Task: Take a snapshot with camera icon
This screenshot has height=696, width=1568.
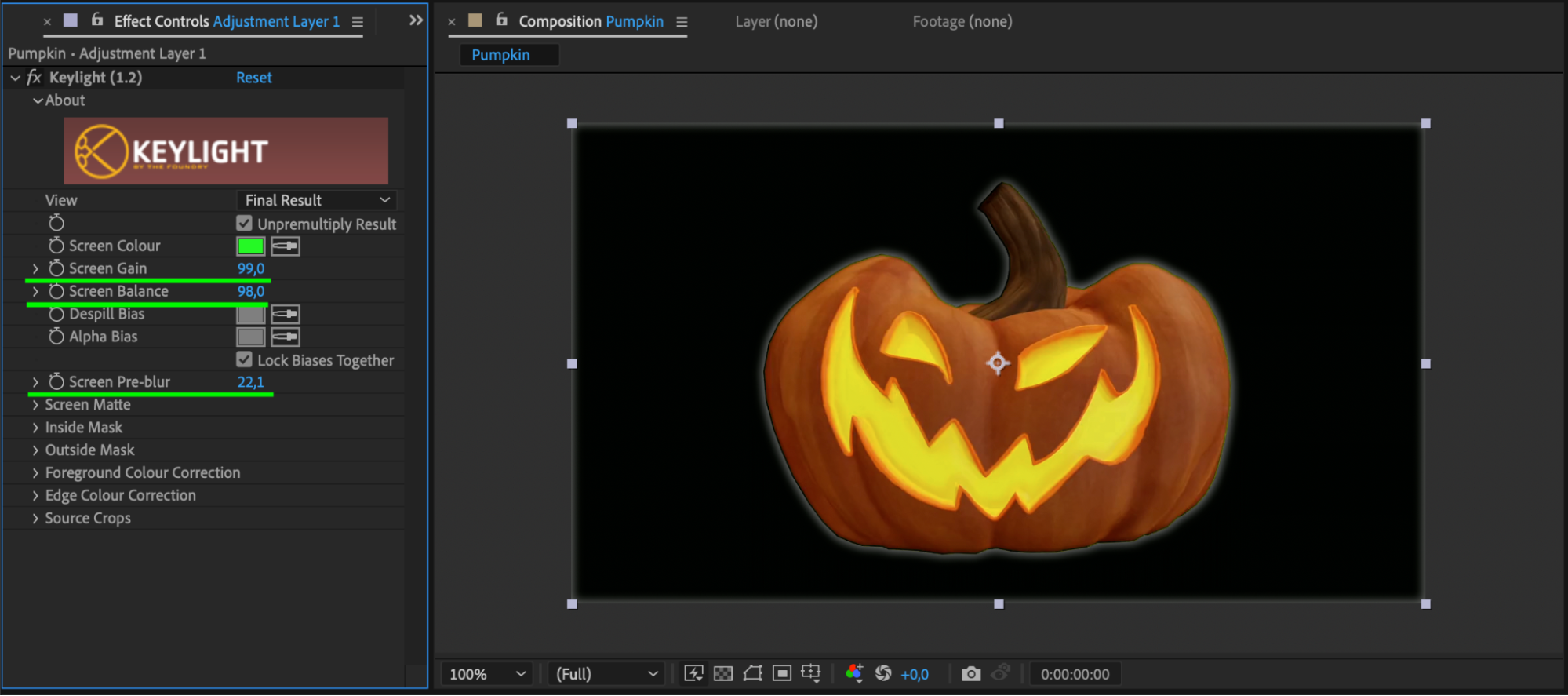Action: tap(971, 673)
